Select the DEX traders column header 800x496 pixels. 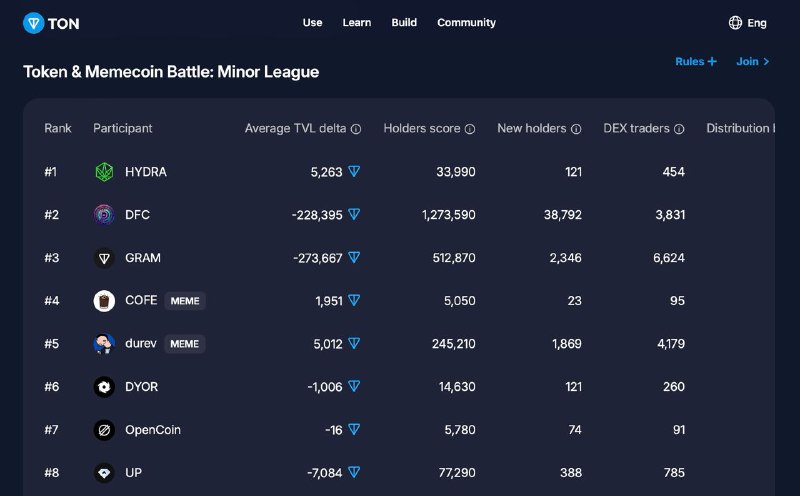[x=636, y=128]
